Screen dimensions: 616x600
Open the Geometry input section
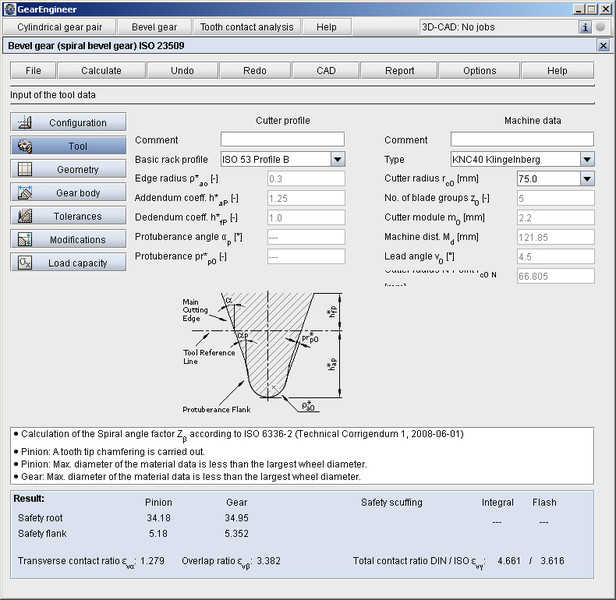click(69, 169)
